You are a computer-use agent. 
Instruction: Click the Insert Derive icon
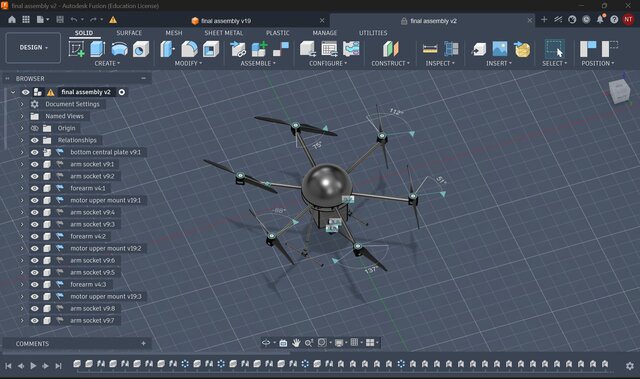[478, 49]
